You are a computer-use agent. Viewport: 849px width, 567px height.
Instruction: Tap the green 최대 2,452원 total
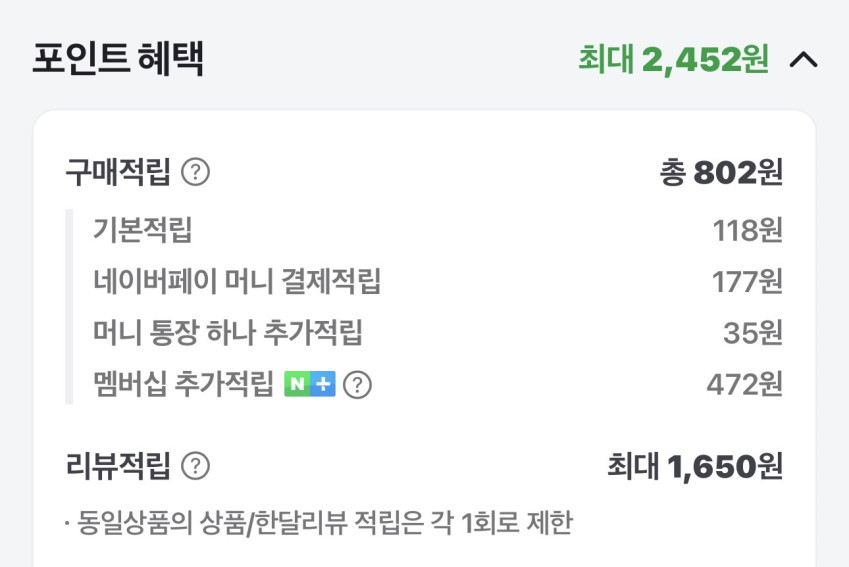pos(673,60)
